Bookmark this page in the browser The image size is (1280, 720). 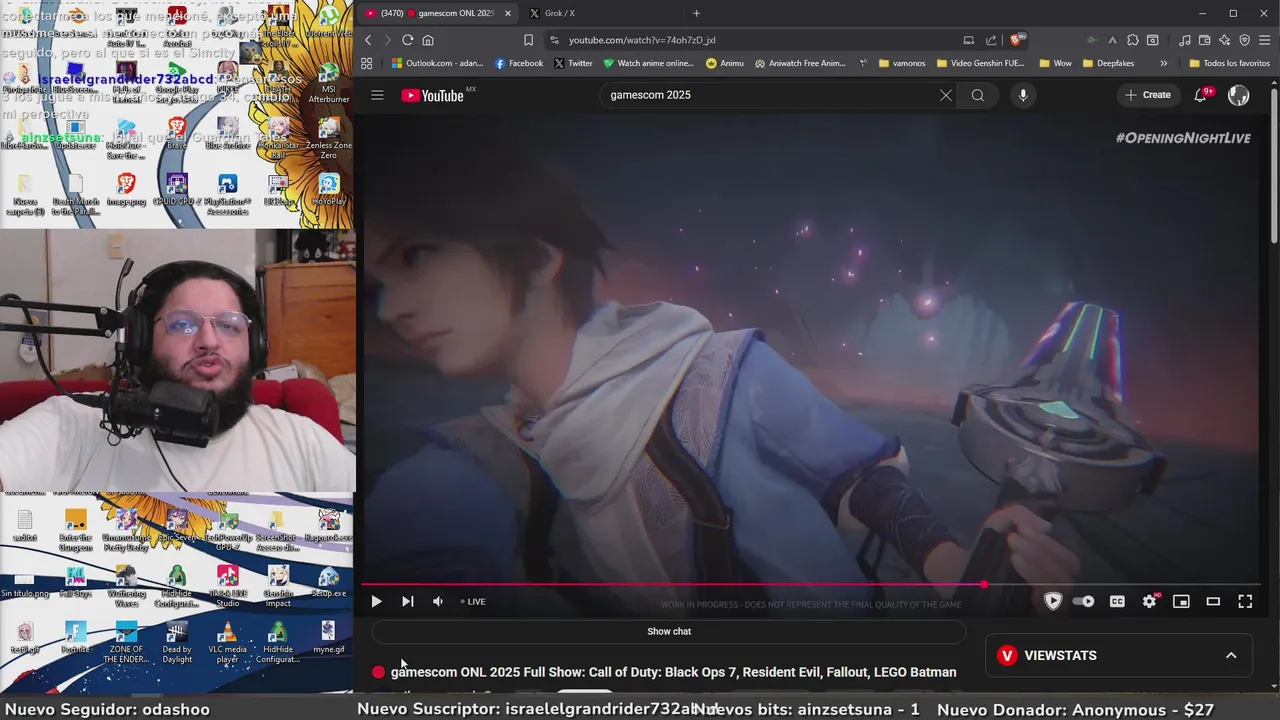point(528,40)
